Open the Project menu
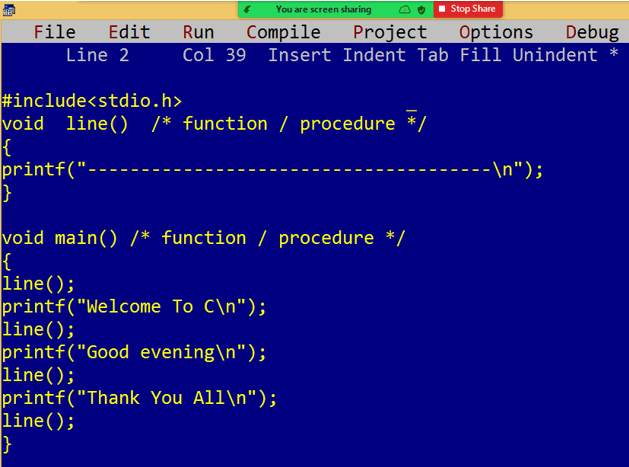 [390, 32]
